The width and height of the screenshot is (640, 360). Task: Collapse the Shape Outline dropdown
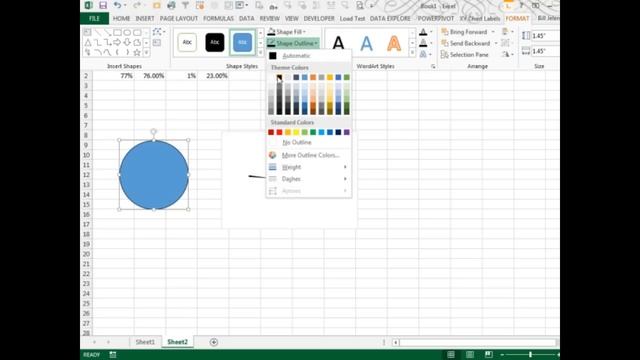[x=316, y=43]
